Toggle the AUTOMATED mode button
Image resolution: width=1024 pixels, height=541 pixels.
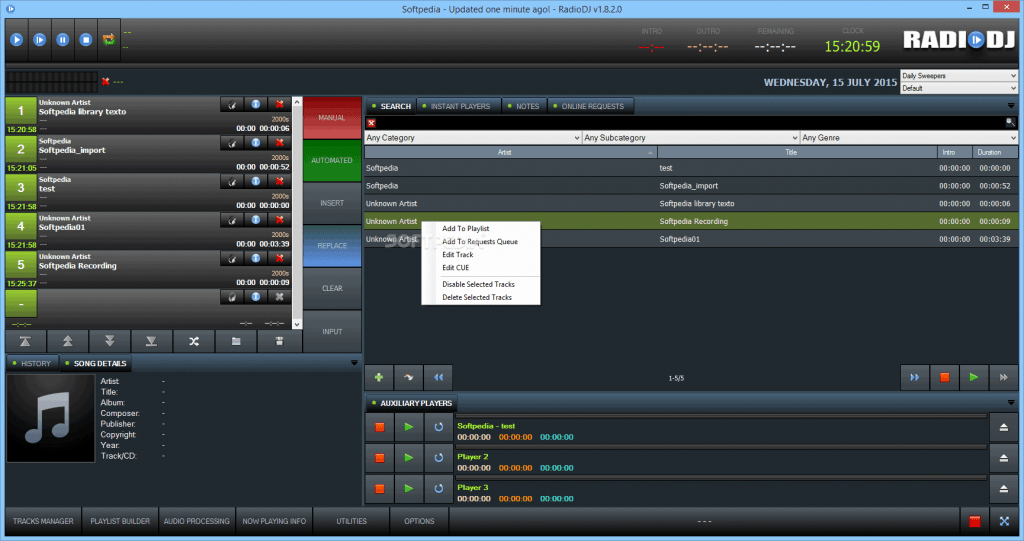331,160
